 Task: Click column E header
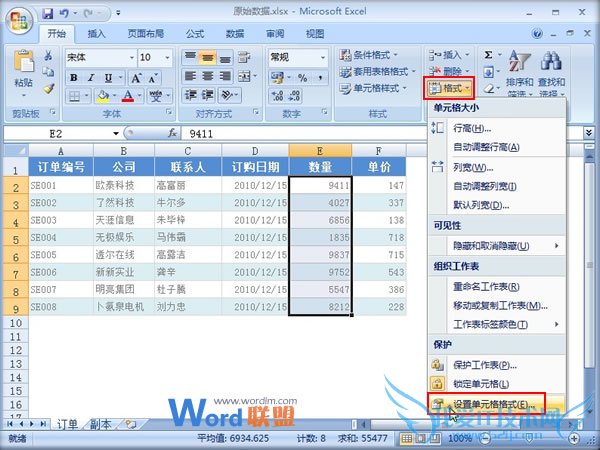click(320, 151)
